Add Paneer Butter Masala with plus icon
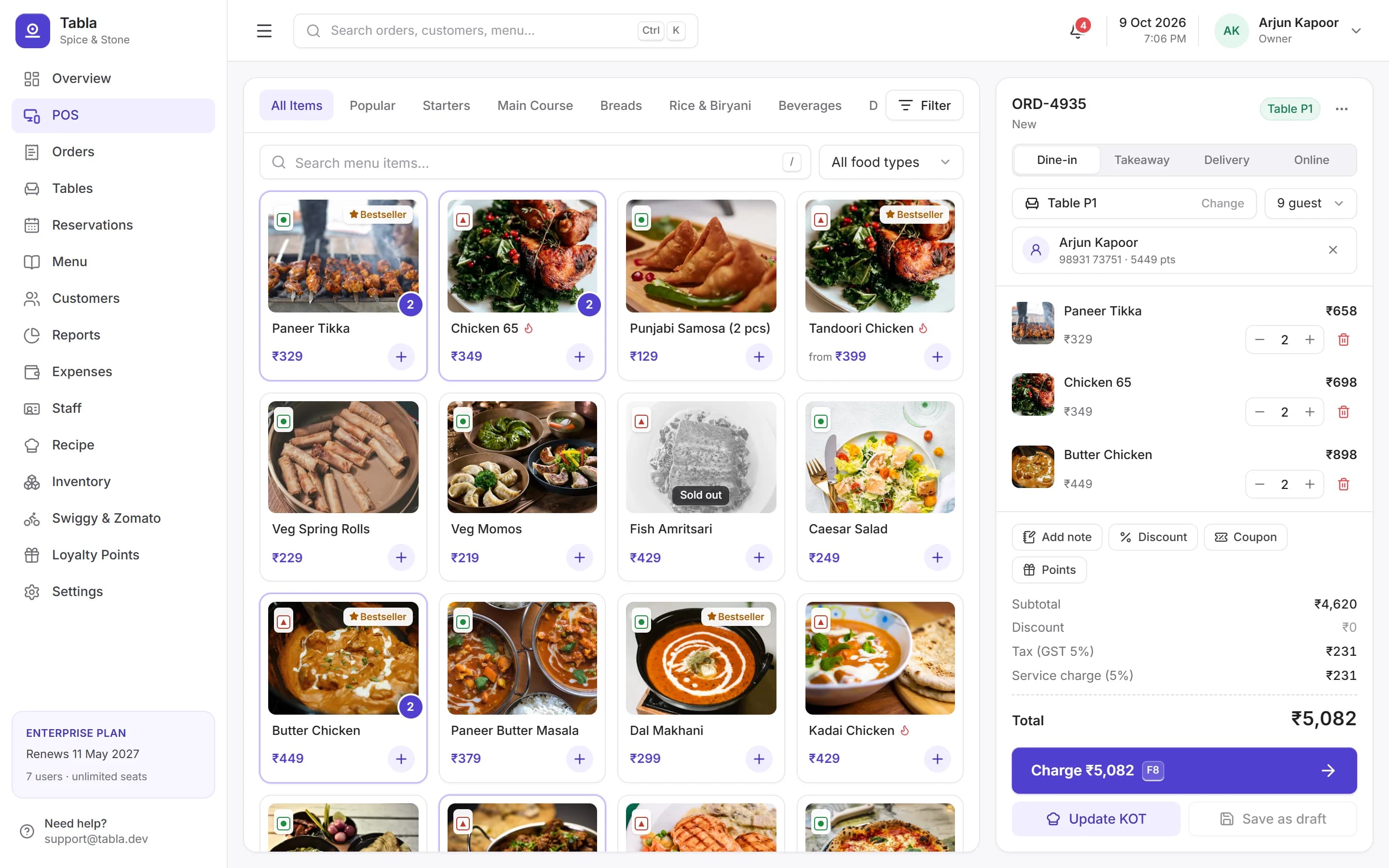This screenshot has height=868, width=1389. [580, 759]
